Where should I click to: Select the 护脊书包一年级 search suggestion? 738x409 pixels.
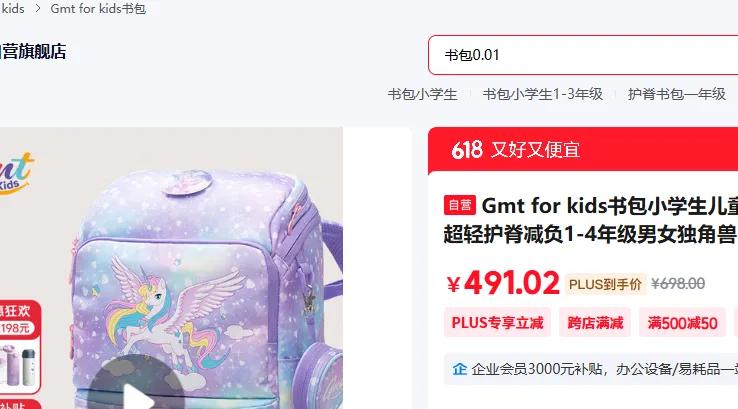[676, 94]
